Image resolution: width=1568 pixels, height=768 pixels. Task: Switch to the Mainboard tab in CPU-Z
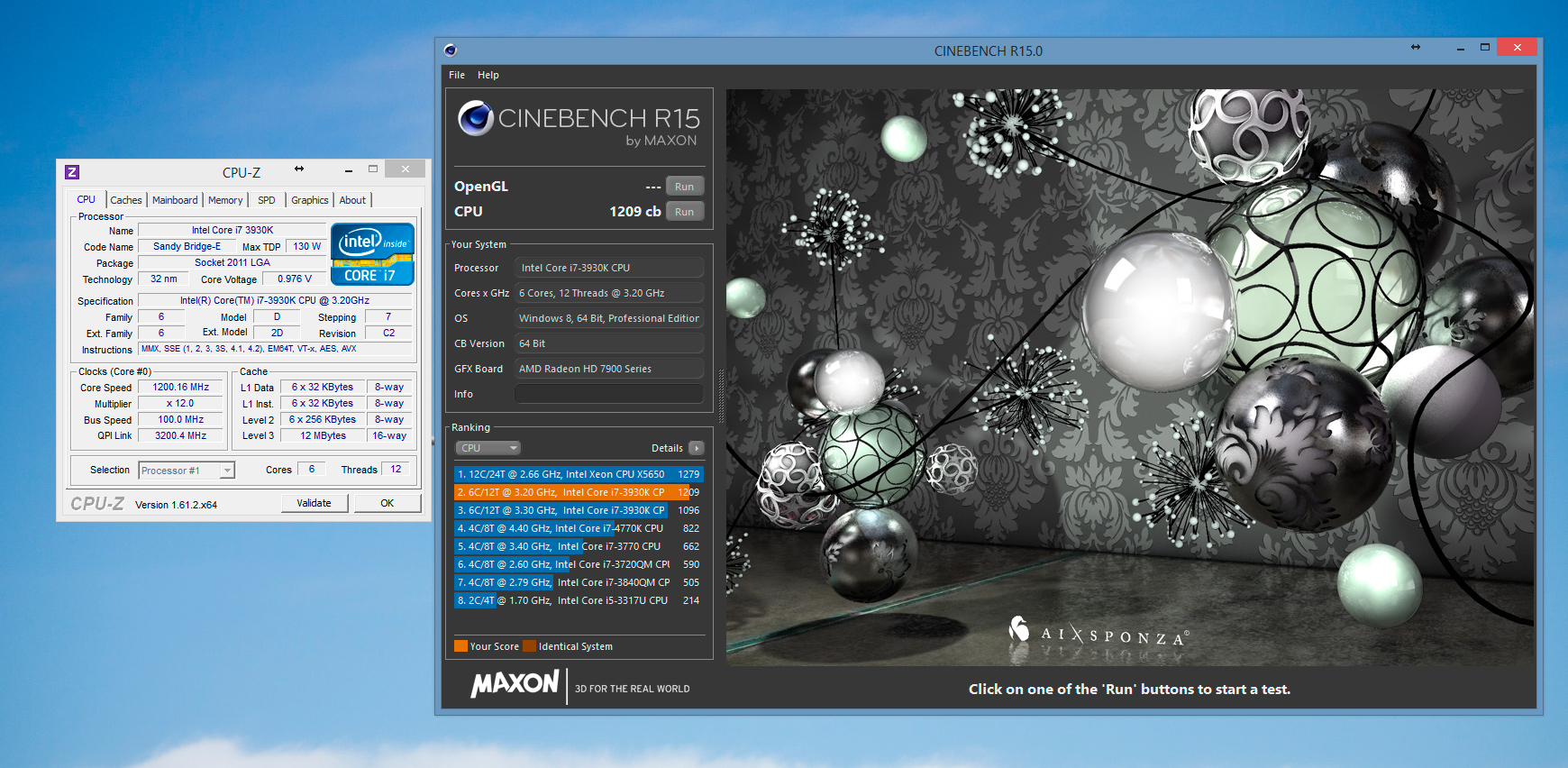[175, 200]
